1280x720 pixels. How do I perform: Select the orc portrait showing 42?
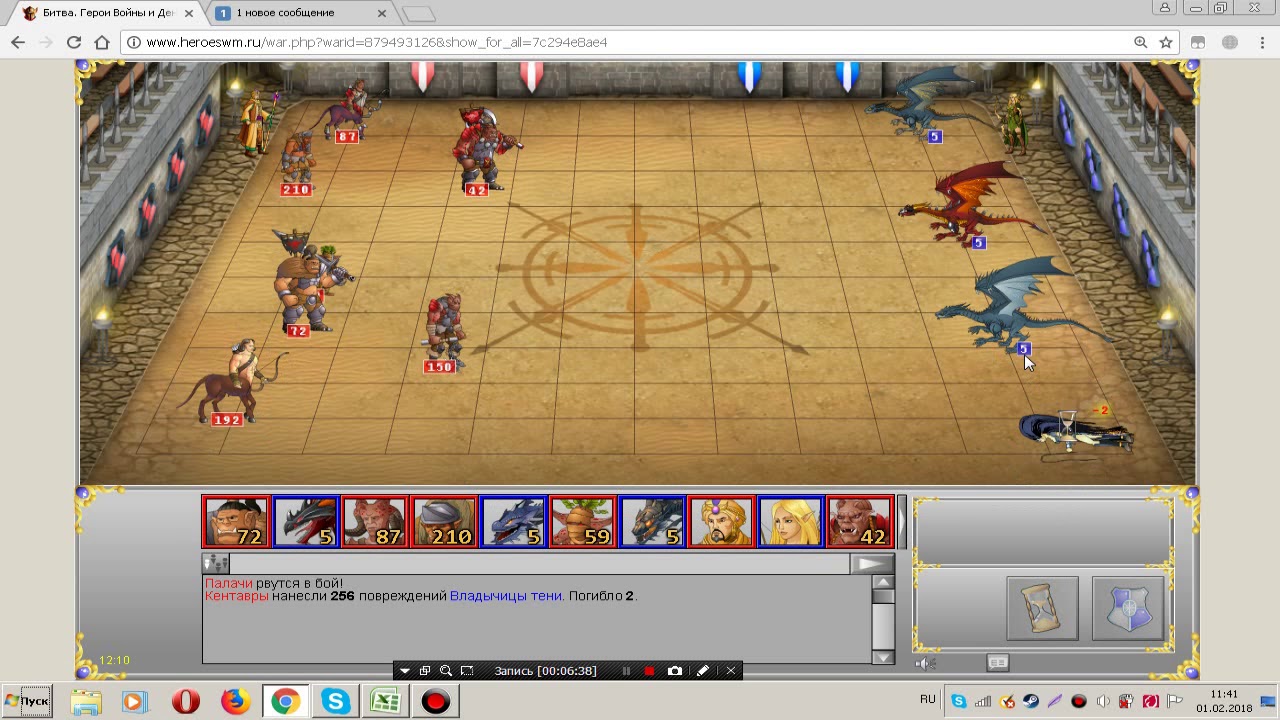(859, 522)
